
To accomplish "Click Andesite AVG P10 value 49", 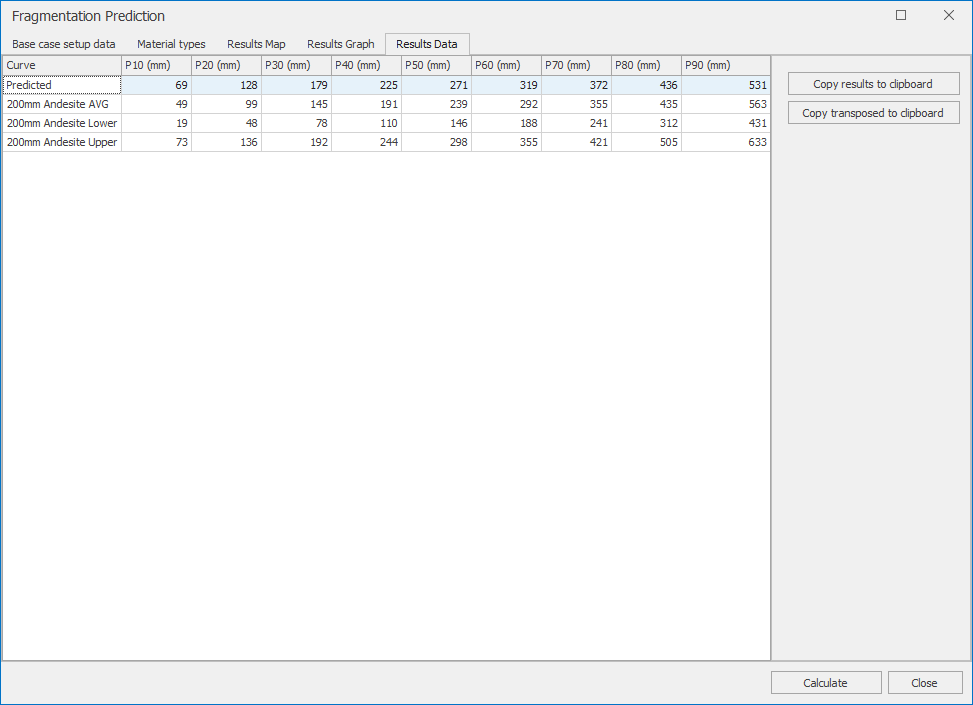I will click(x=156, y=104).
